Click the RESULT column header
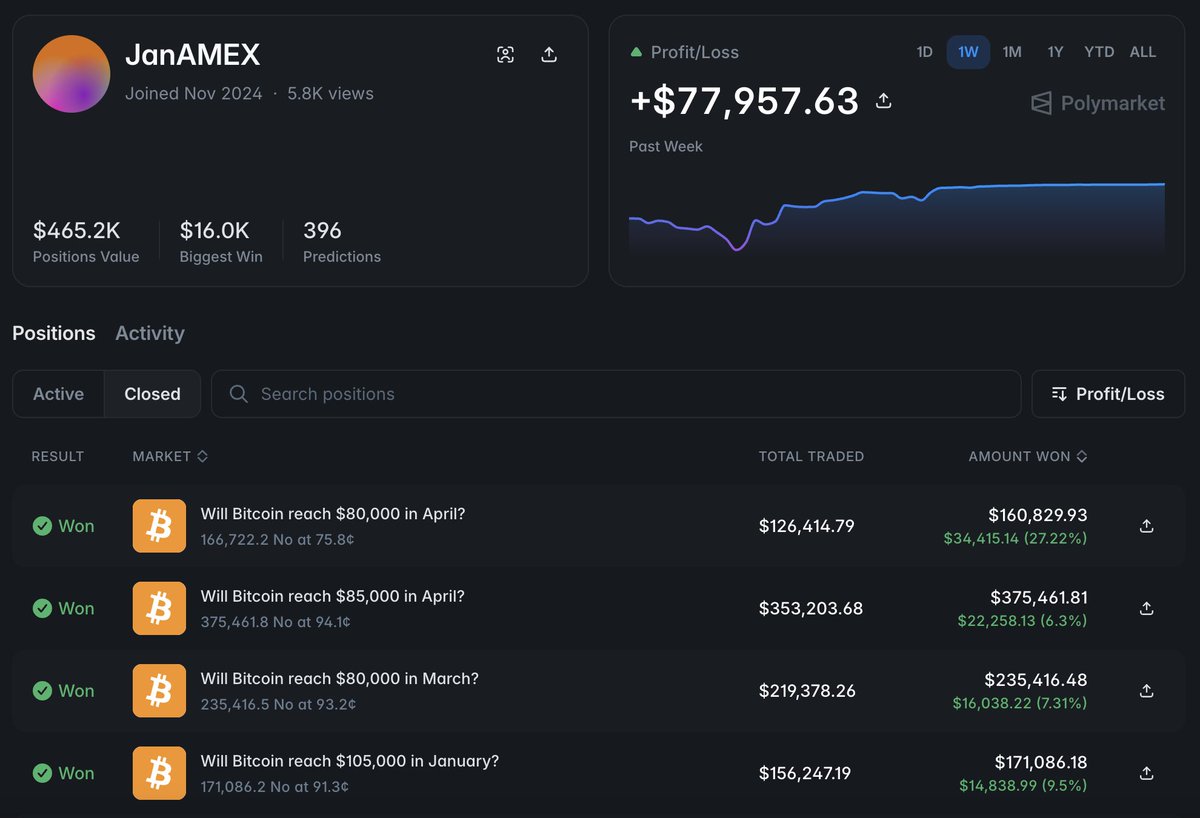Image resolution: width=1200 pixels, height=818 pixels. tap(58, 456)
